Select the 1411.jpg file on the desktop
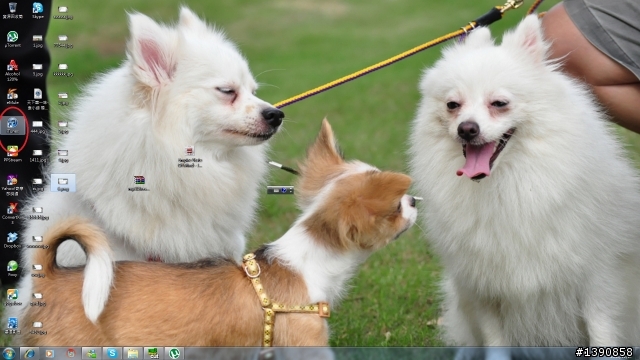This screenshot has width=640, height=360. (38, 156)
